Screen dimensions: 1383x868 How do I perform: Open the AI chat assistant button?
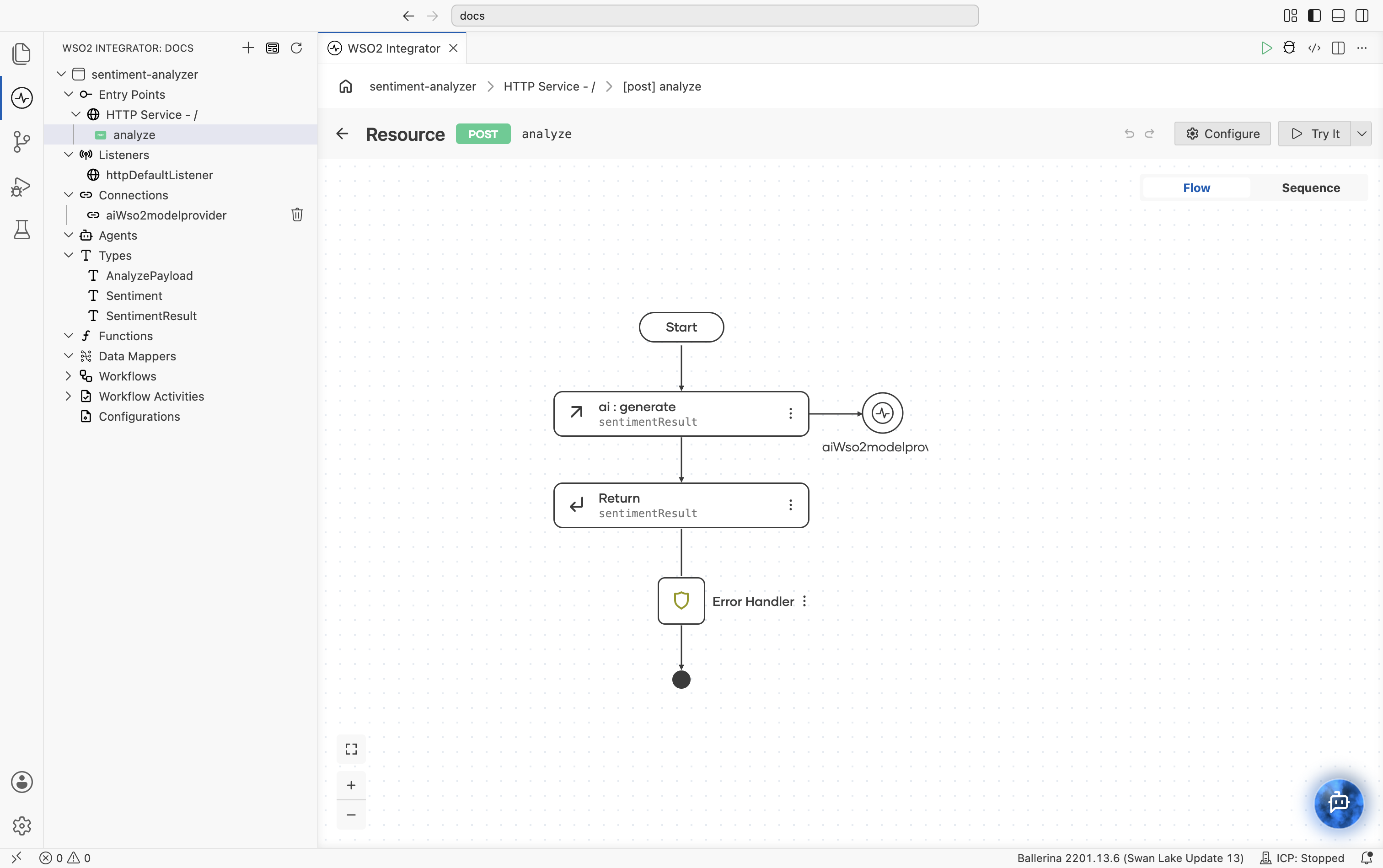[x=1339, y=803]
